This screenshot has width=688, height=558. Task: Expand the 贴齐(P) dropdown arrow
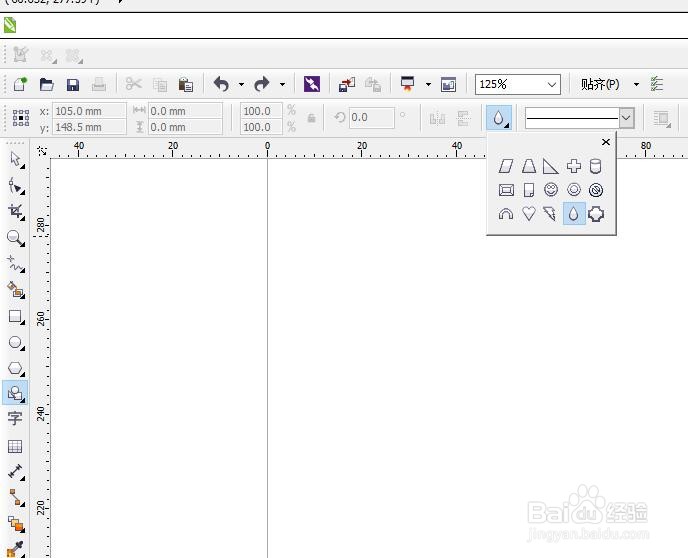pyautogui.click(x=636, y=84)
